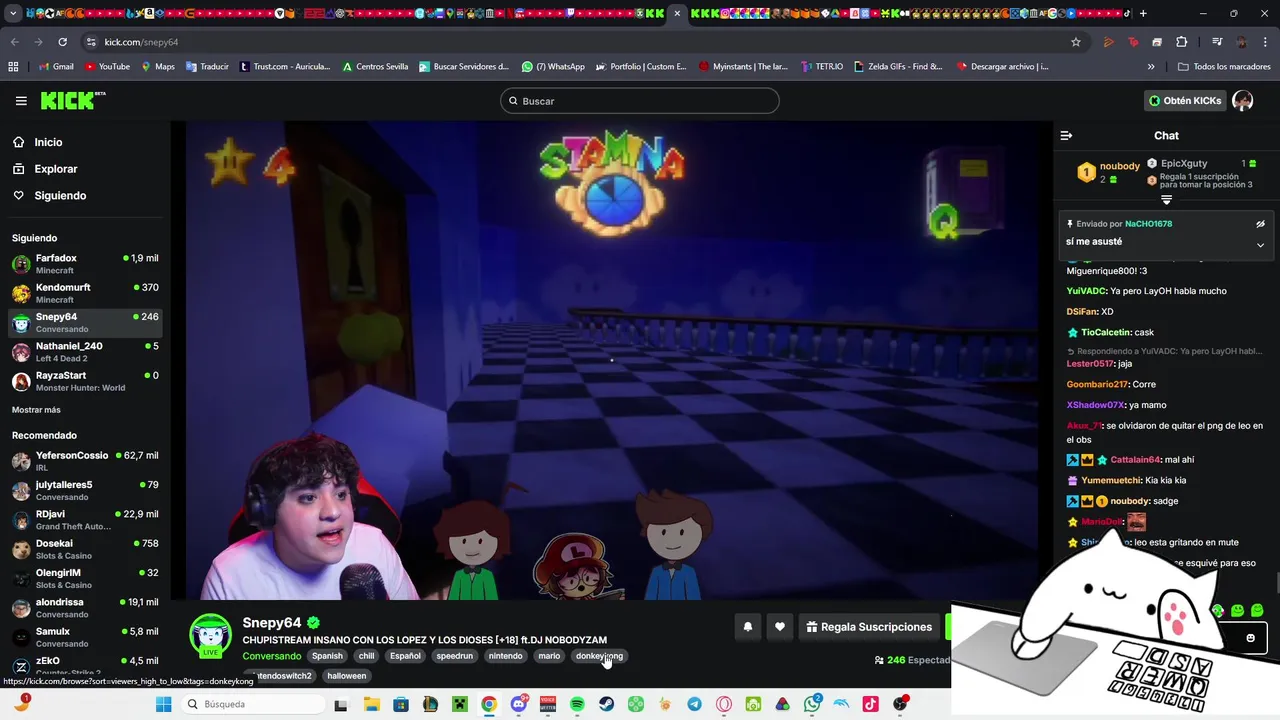This screenshot has width=1280, height=720.
Task: Go to the KICK logo homepage
Action: (72, 100)
